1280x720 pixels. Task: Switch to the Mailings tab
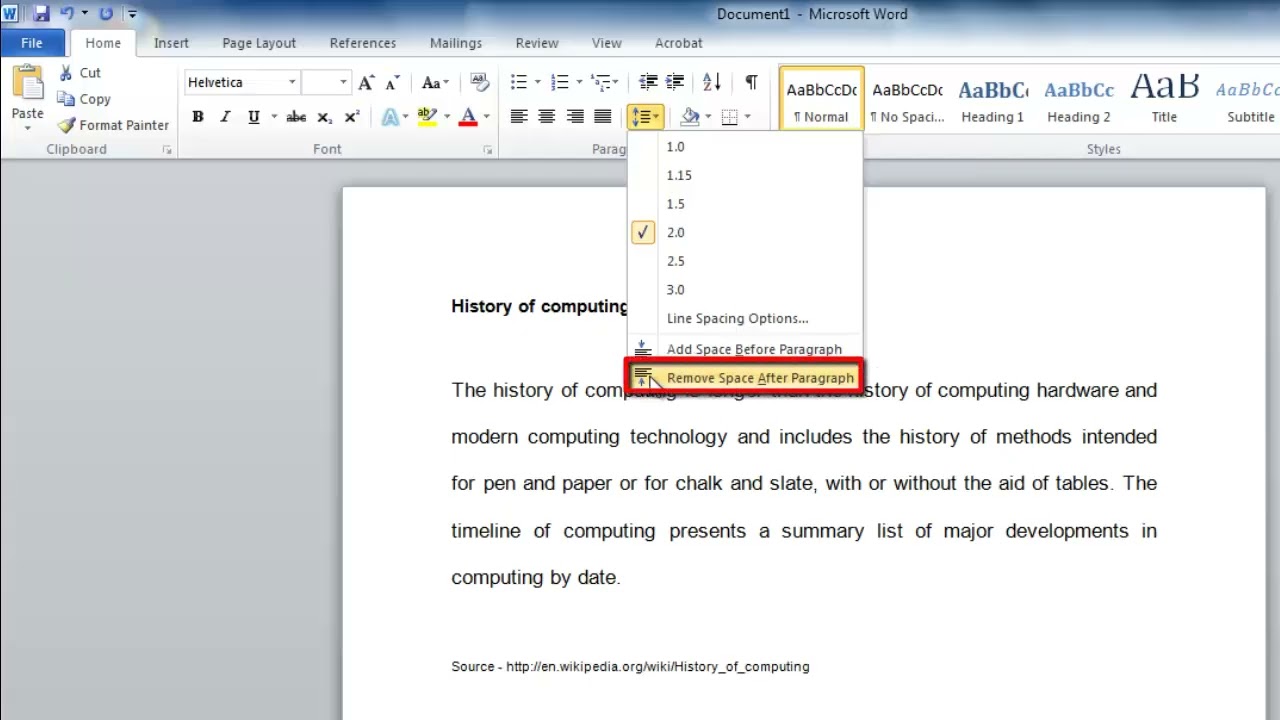pyautogui.click(x=456, y=43)
